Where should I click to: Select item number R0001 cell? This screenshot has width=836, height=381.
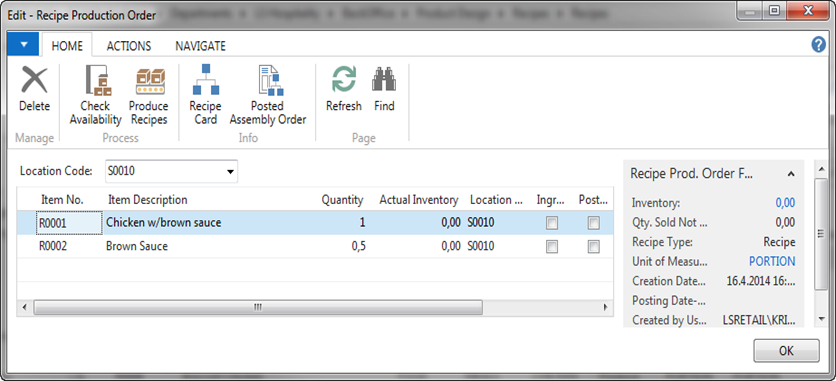69,223
